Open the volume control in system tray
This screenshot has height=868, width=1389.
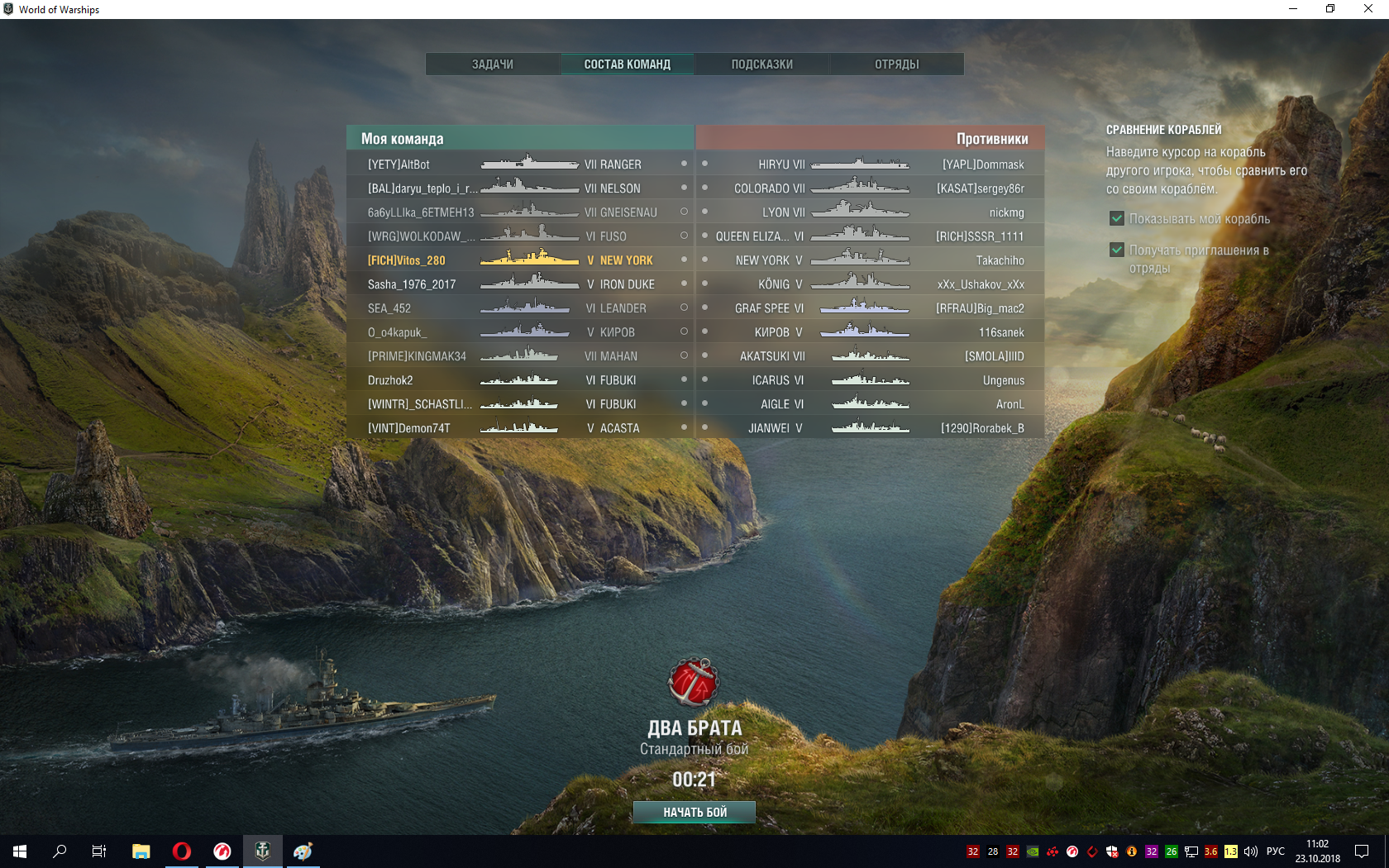tap(1251, 851)
